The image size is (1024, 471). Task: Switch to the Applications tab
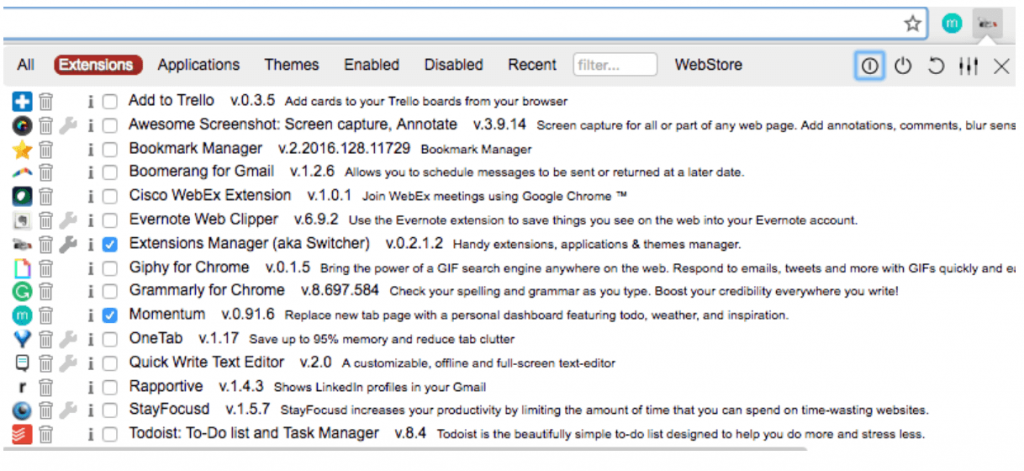pyautogui.click(x=199, y=65)
